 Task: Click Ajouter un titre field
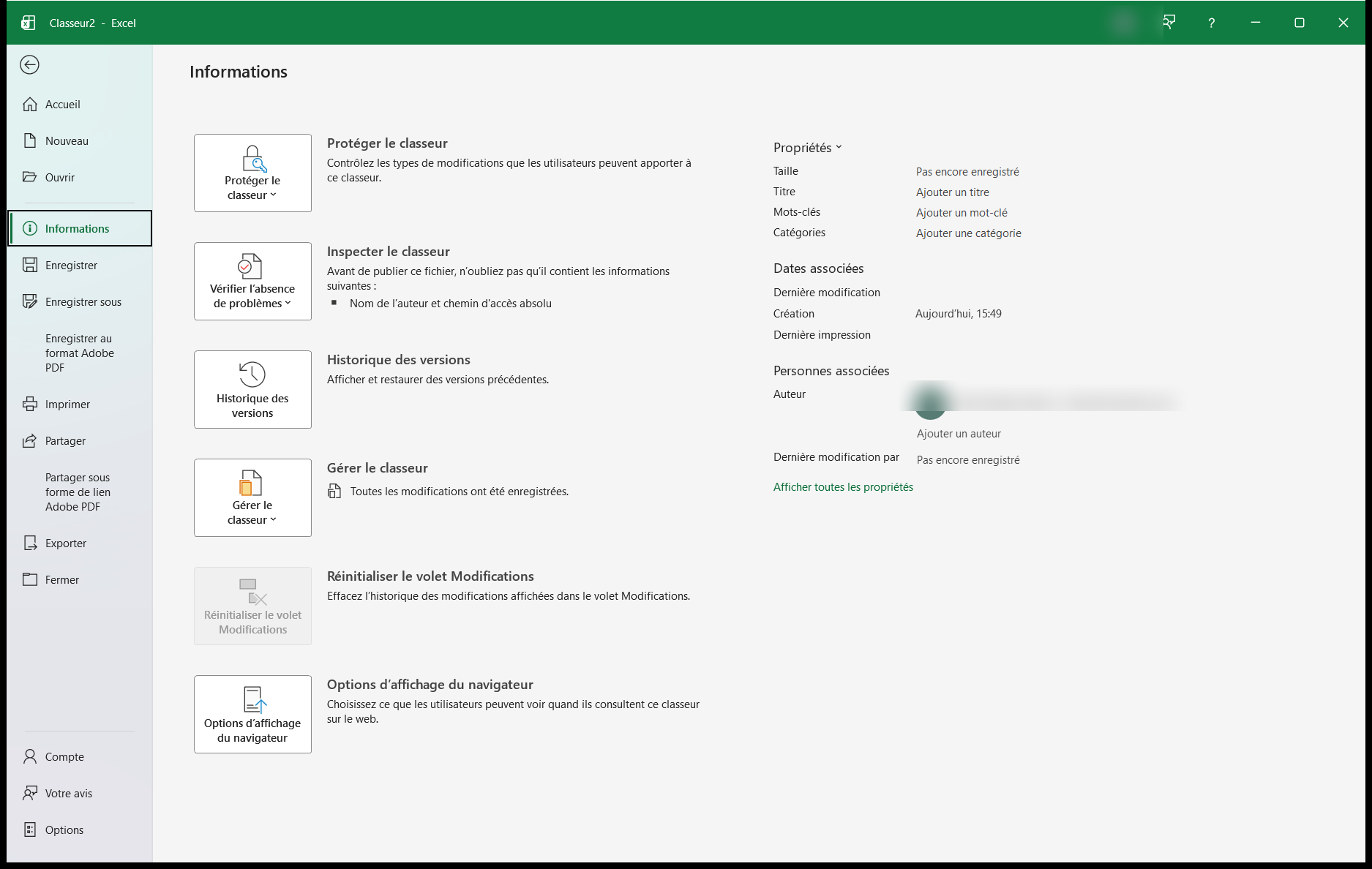click(953, 192)
